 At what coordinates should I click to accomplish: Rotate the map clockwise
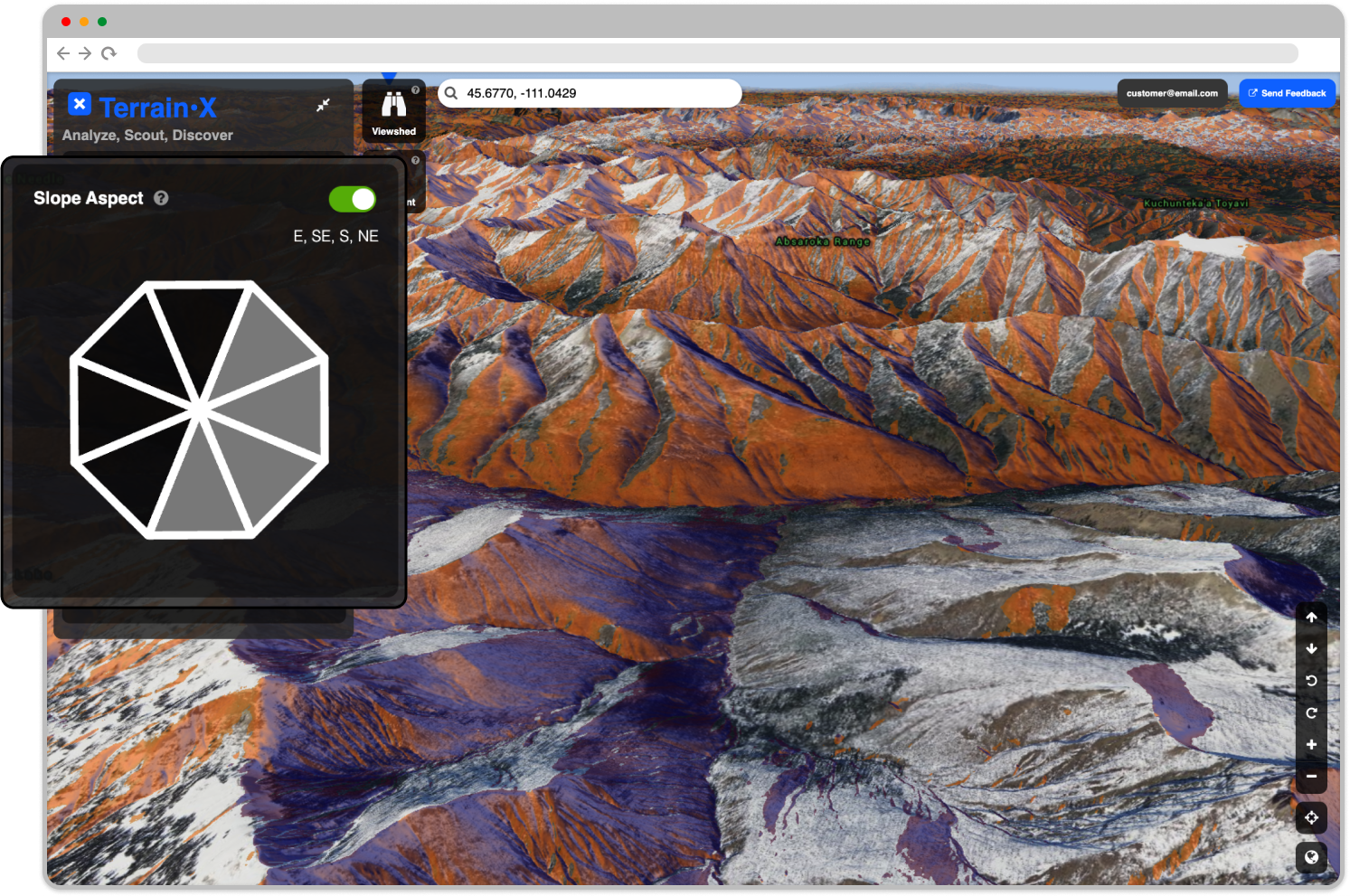1311,712
